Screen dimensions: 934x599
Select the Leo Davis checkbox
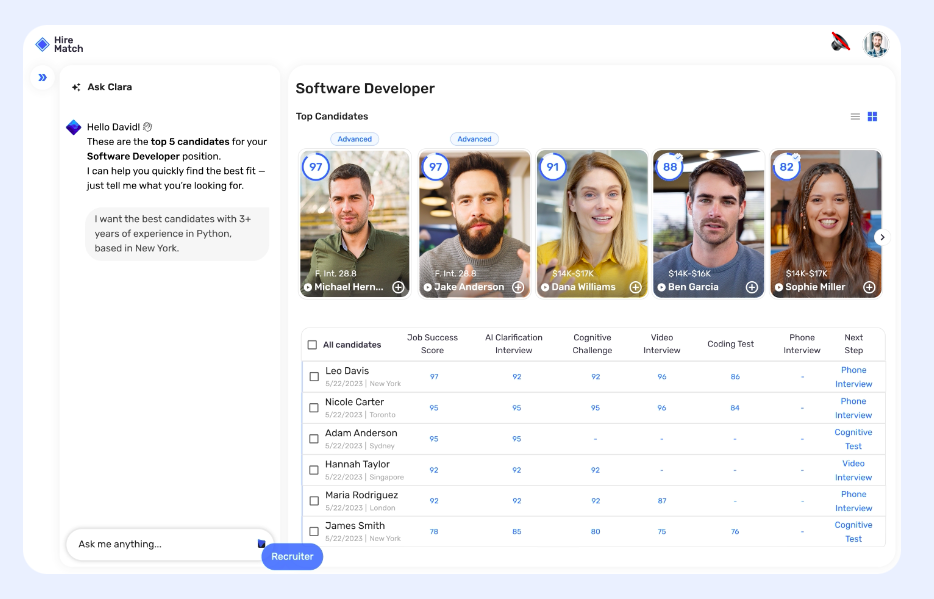[314, 376]
